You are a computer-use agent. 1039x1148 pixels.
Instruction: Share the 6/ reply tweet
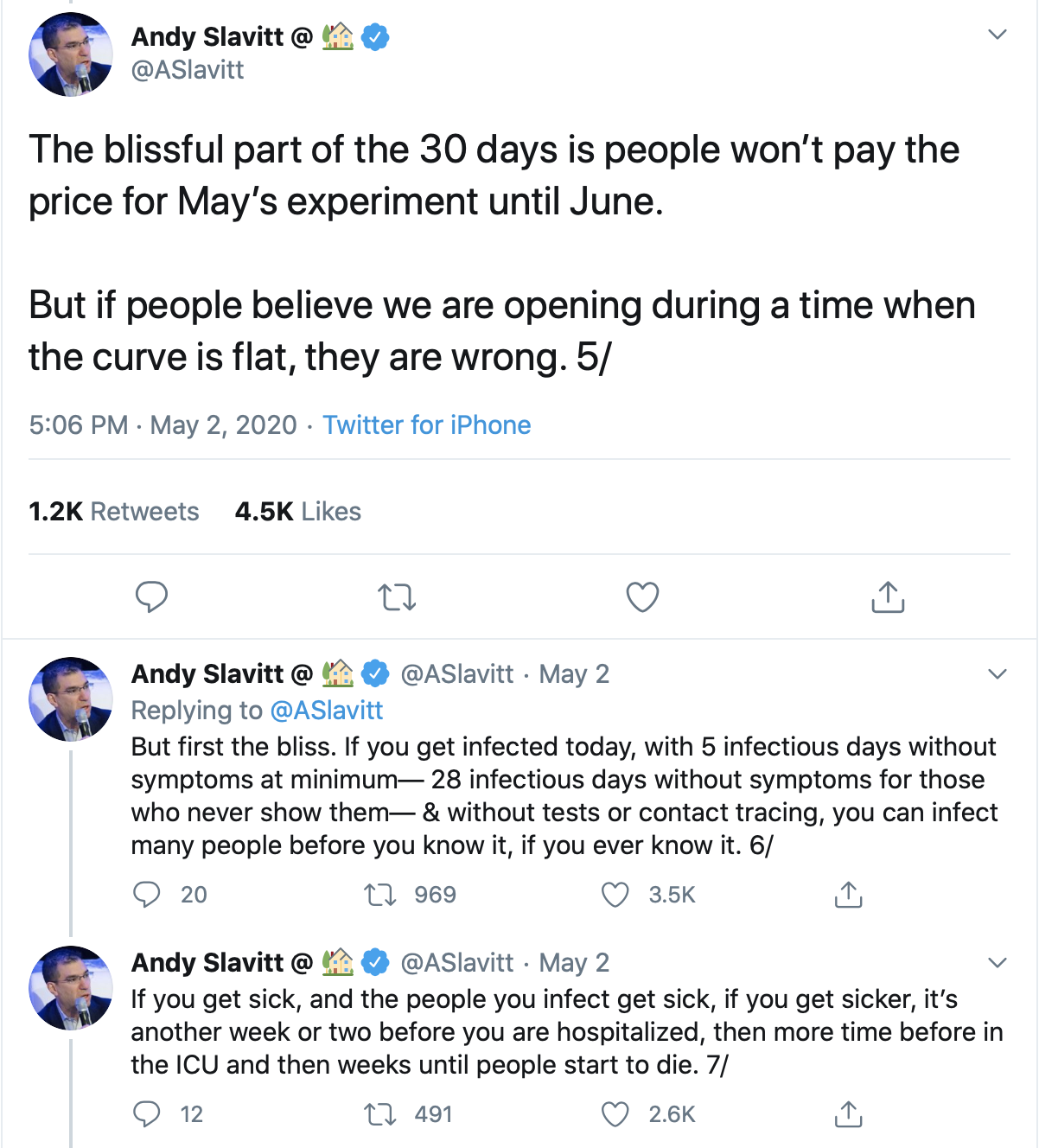click(x=848, y=894)
